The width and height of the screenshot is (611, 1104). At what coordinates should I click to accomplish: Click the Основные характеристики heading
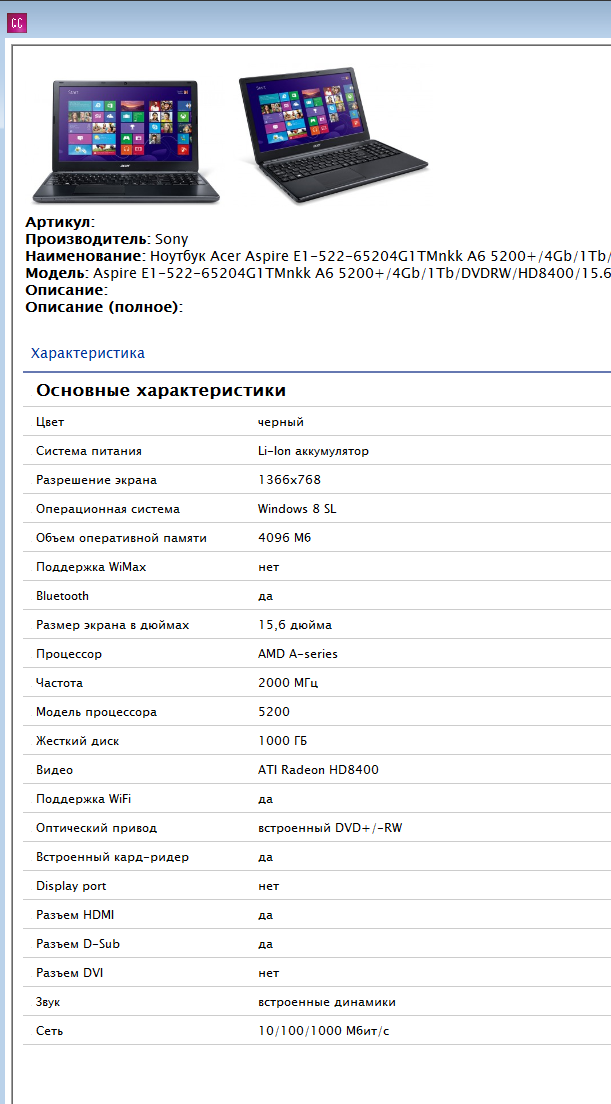pos(161,391)
